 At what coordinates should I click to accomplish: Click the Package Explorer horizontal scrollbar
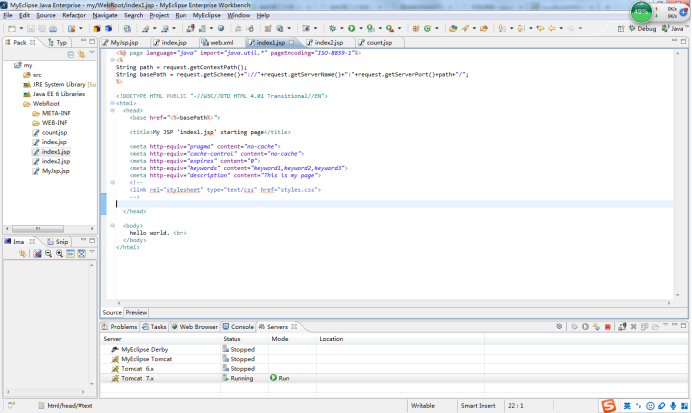tap(38, 229)
